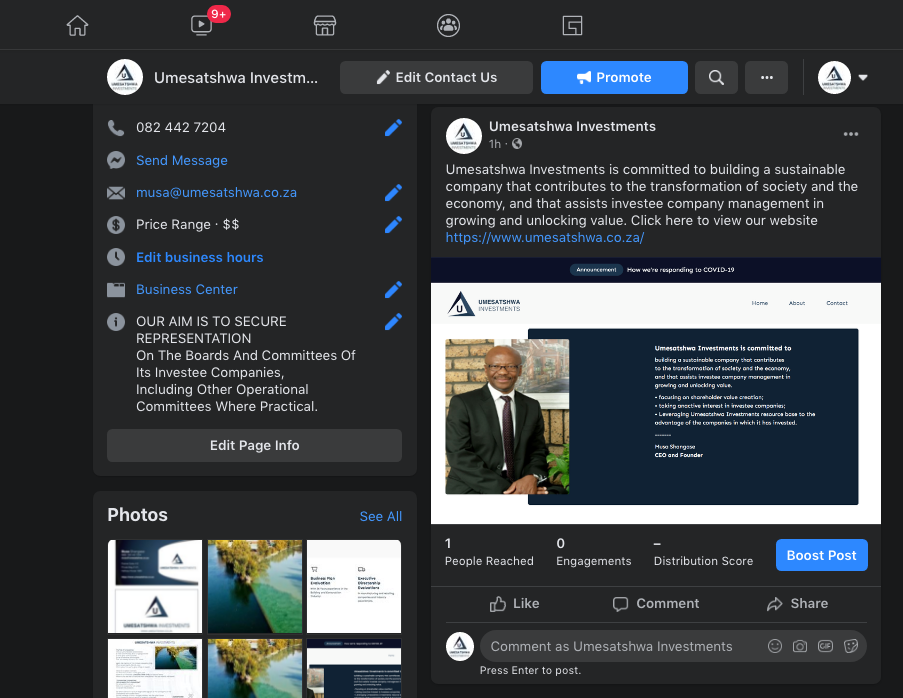Edit phone number 082 442 7204 pencil
Viewport: 903px width, 698px height.
click(x=393, y=128)
